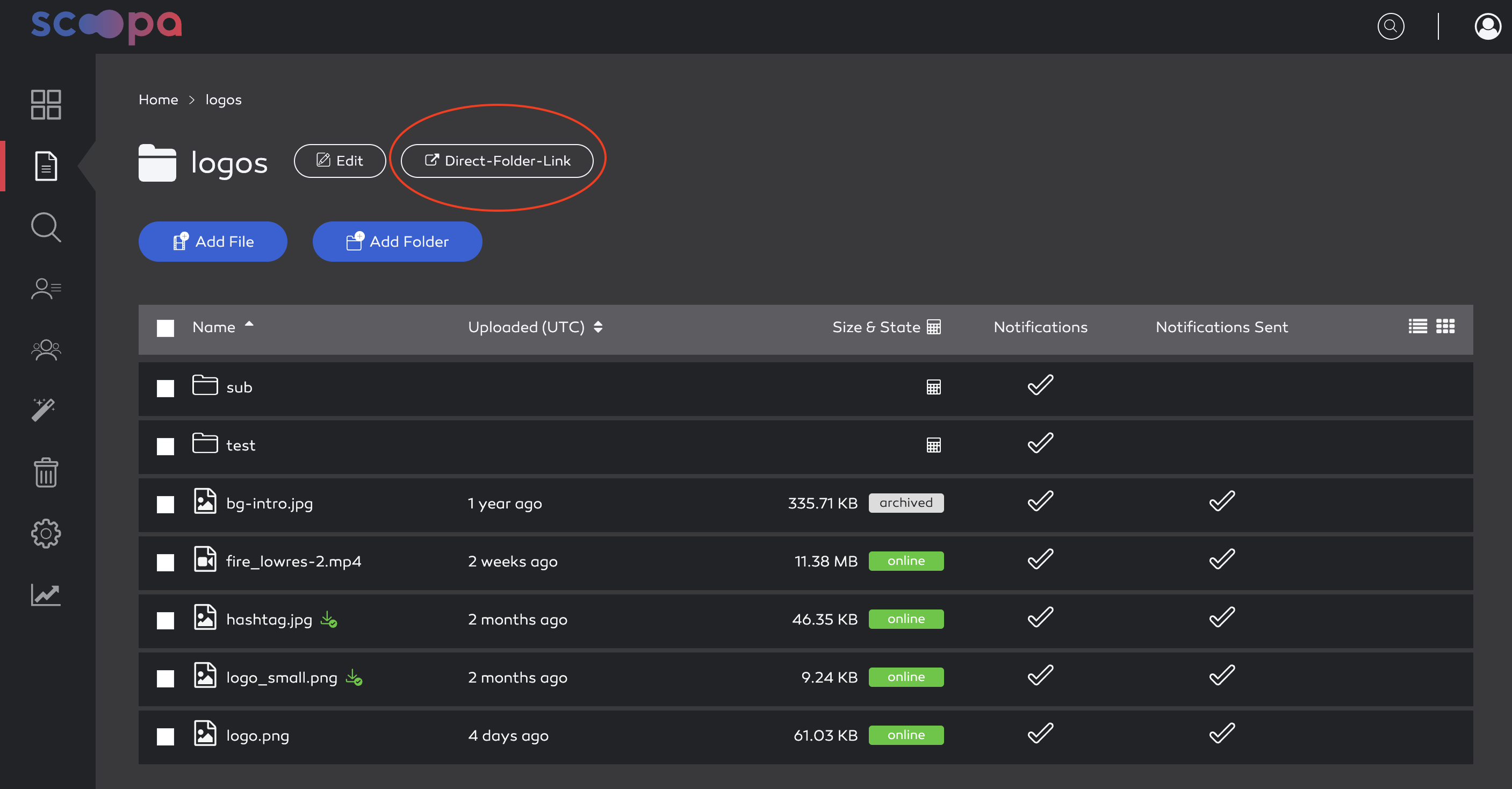Open Direct-Folder-Link

[496, 161]
